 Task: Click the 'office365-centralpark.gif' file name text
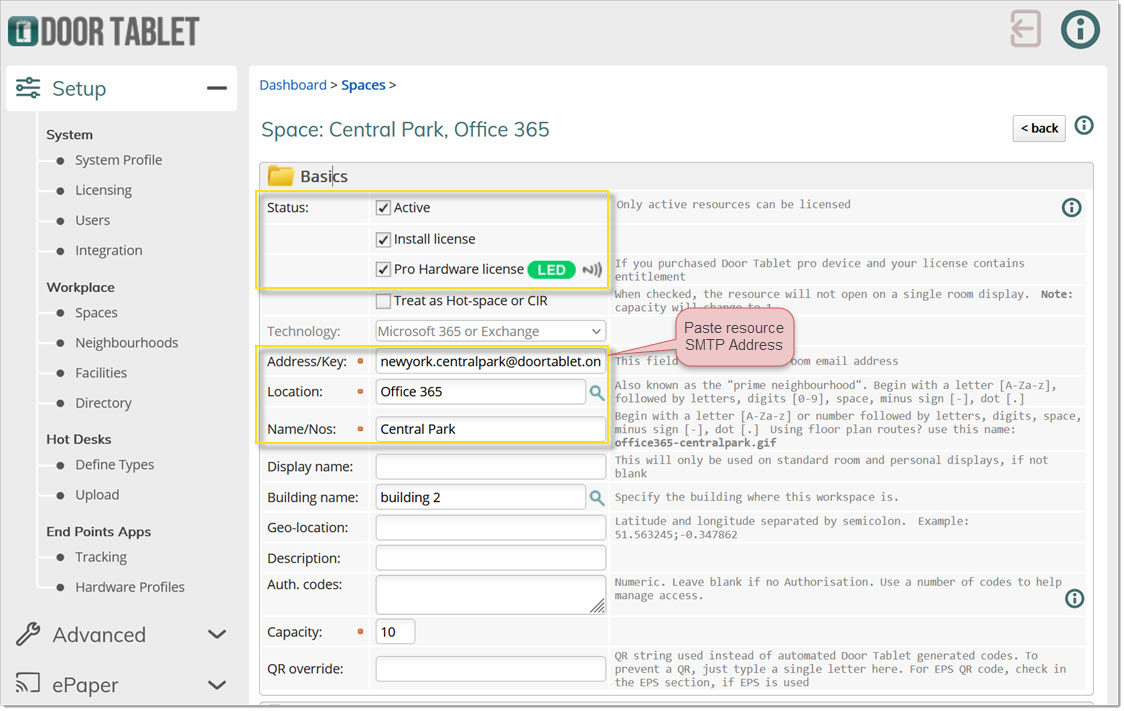(695, 443)
